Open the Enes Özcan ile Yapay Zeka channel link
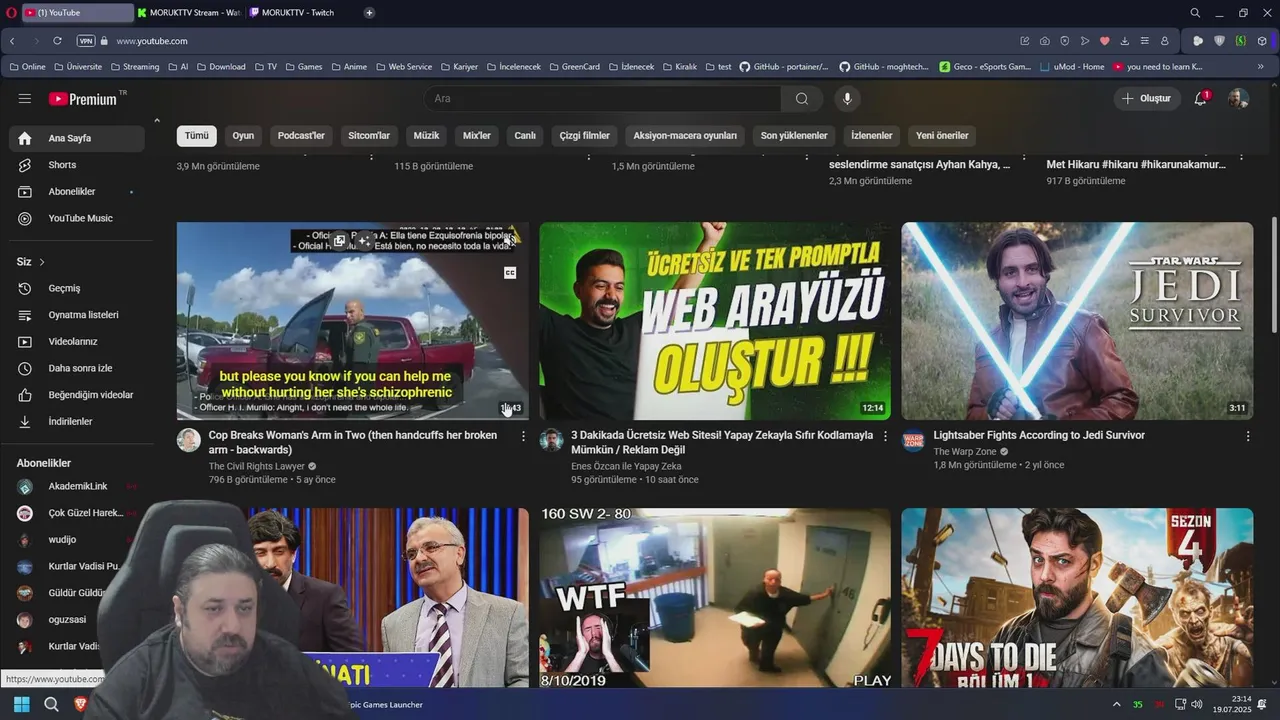This screenshot has height=720, width=1280. tap(626, 466)
